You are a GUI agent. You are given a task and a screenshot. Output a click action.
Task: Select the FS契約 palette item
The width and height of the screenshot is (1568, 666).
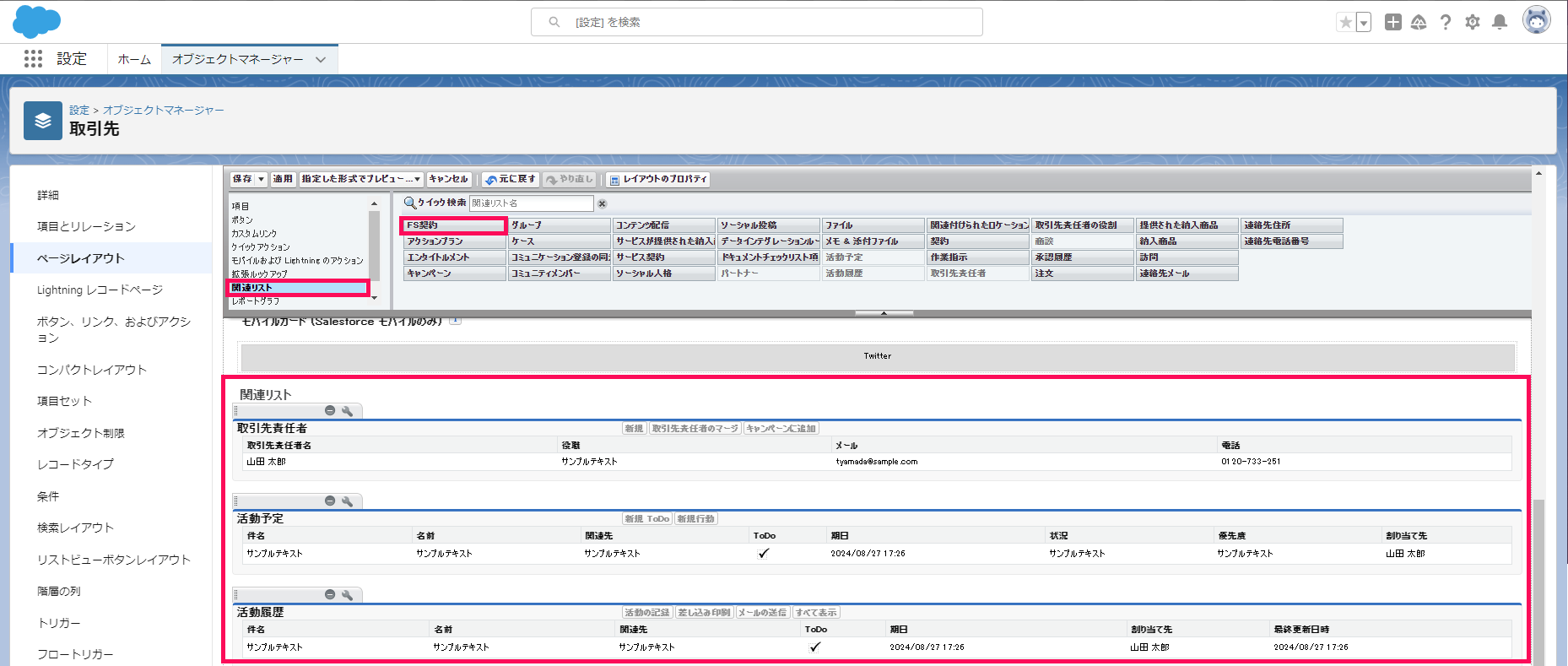click(x=454, y=225)
